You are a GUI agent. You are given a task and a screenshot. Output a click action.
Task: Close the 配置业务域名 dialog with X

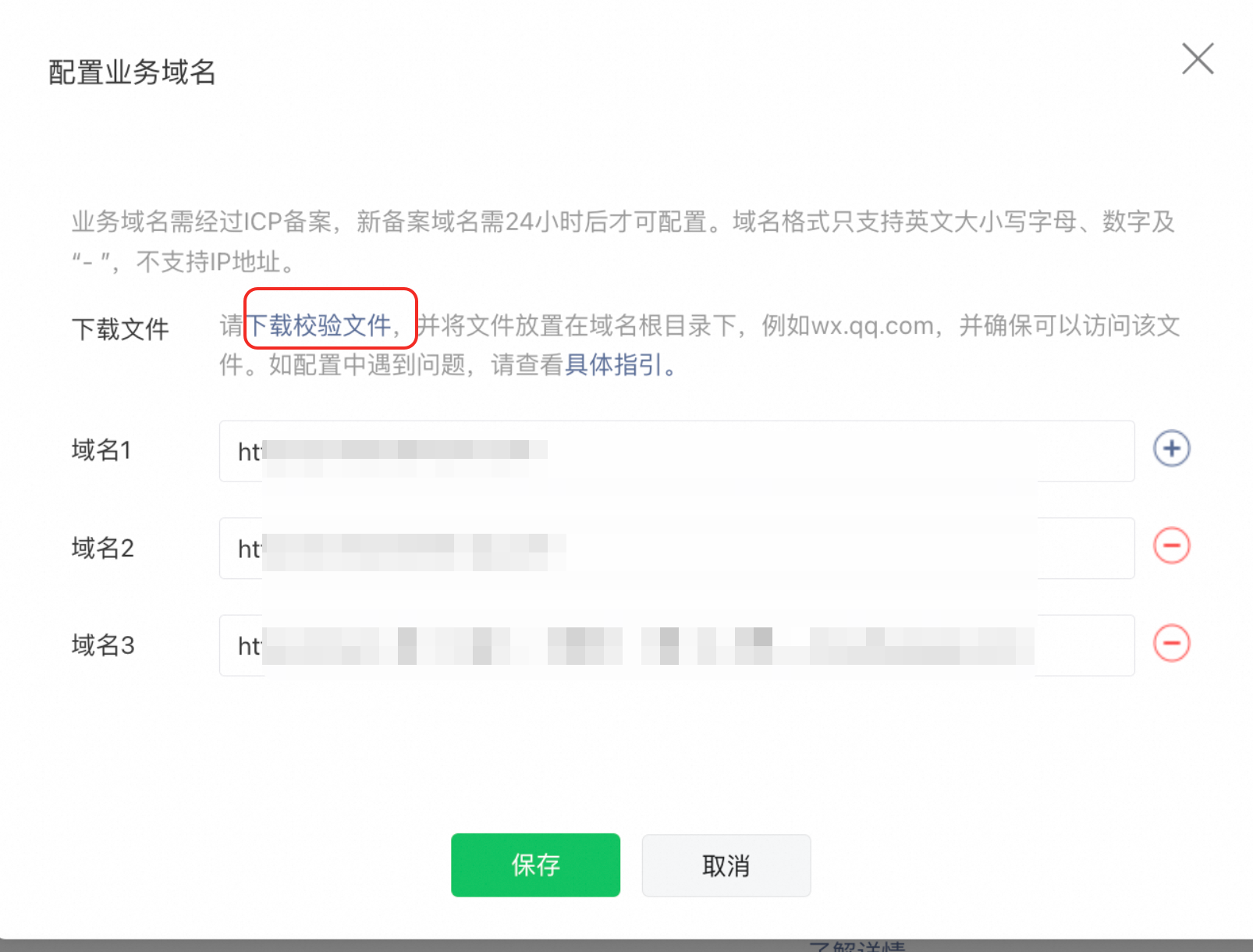(x=1198, y=59)
